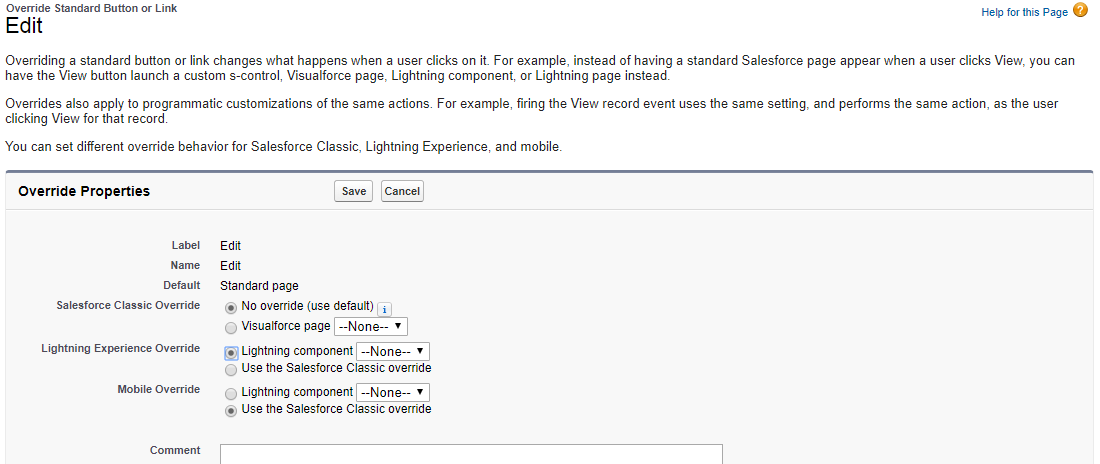The height and width of the screenshot is (464, 1100).
Task: Use Salesforce Classic override for Mobile
Action: point(232,410)
